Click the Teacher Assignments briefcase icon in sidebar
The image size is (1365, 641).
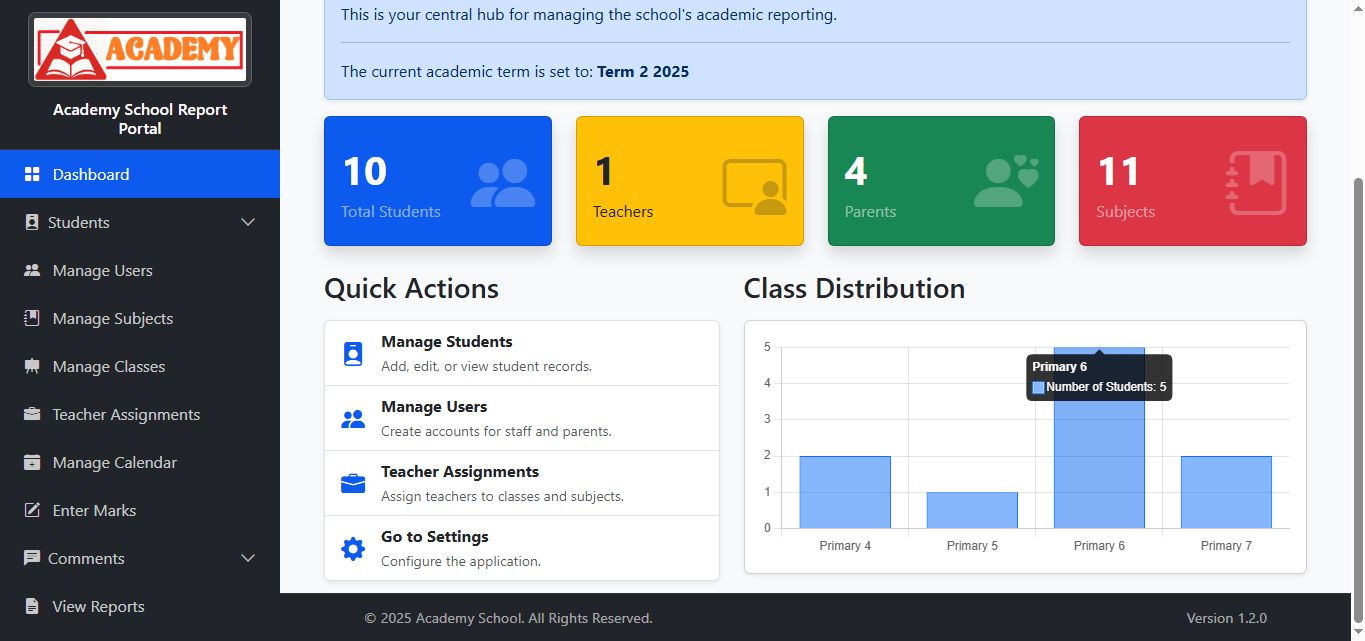[x=32, y=414]
